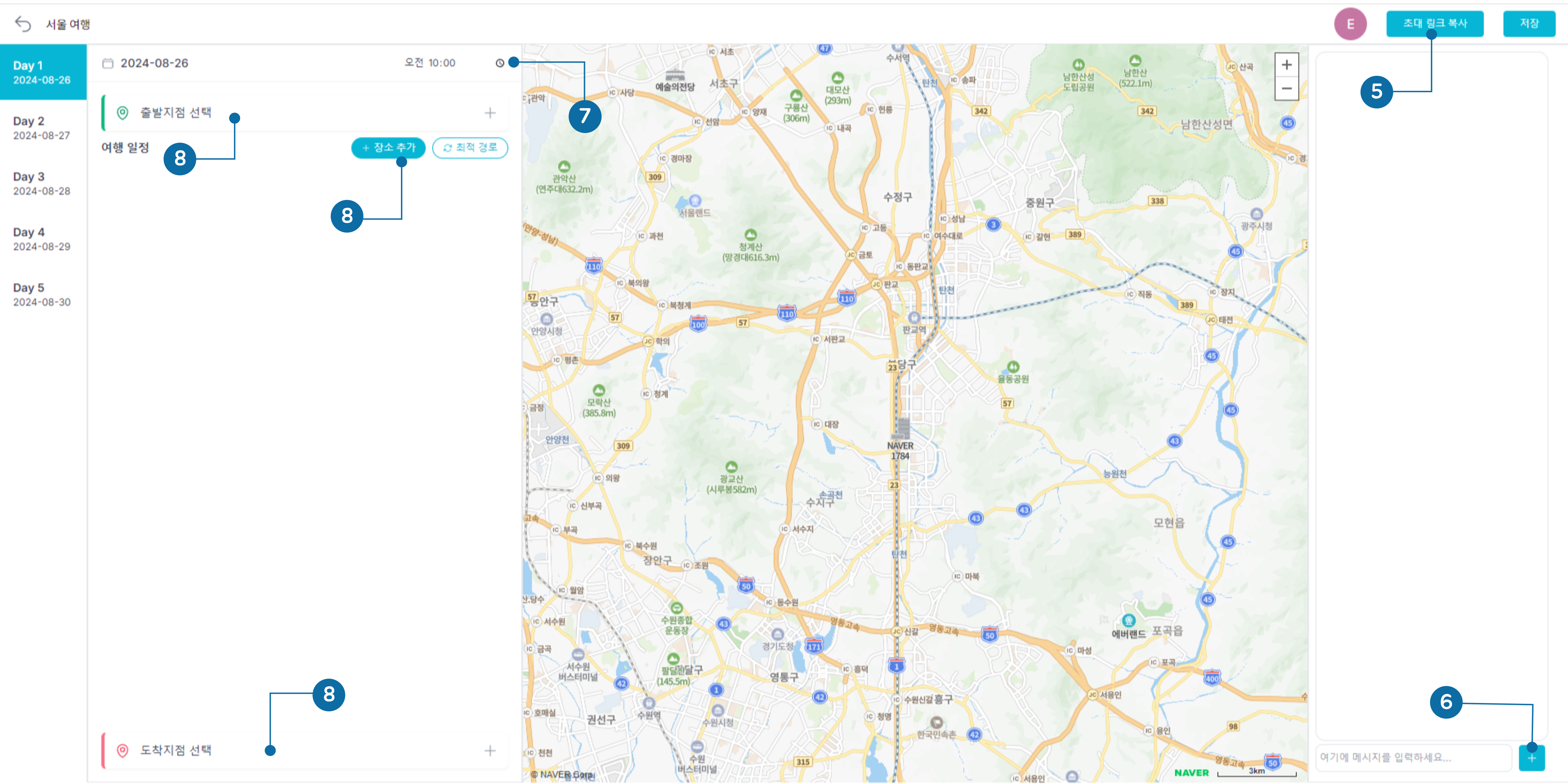Add a place with 장소 추가
The image size is (1568, 784).
(388, 147)
